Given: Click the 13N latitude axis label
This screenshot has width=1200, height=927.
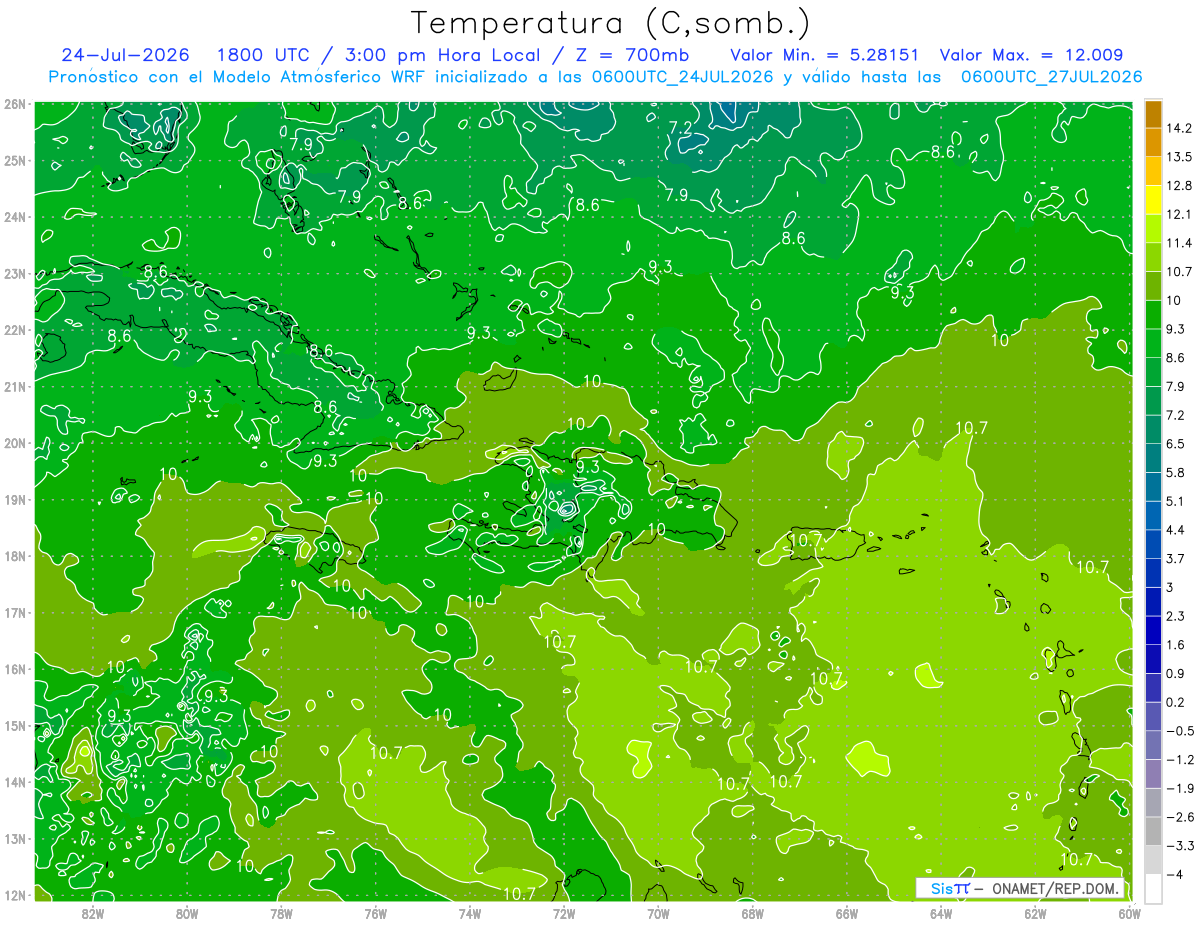Looking at the screenshot, I should (x=15, y=839).
